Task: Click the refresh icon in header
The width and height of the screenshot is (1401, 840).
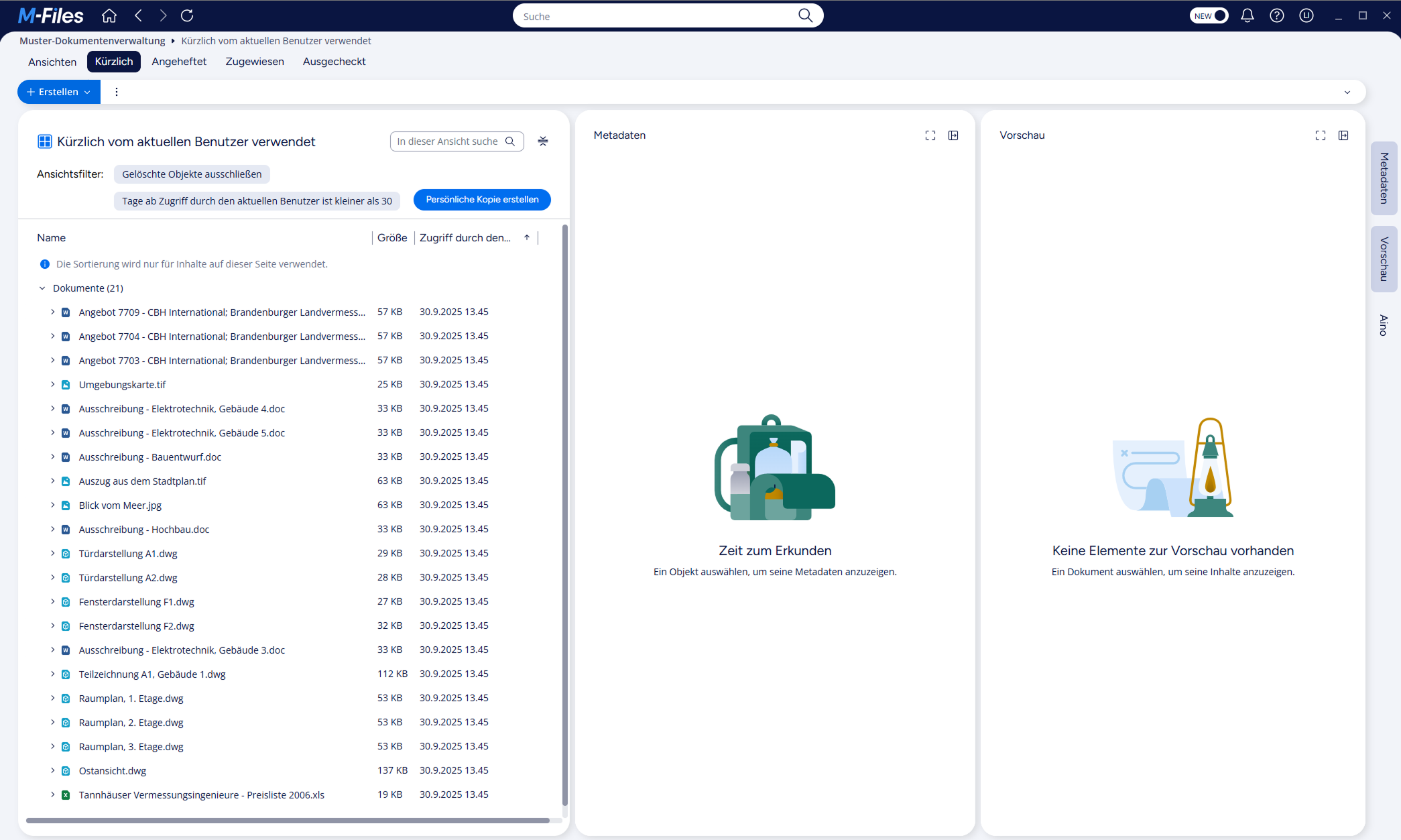Action: (187, 15)
